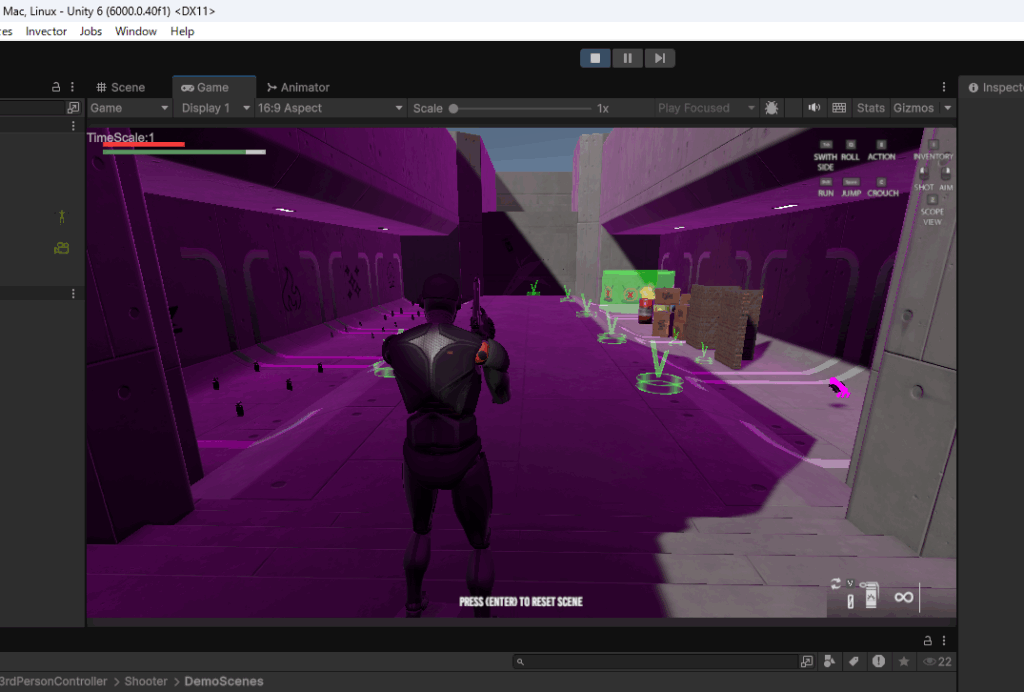Click the Project panel search field
The height and width of the screenshot is (692, 1024).
pyautogui.click(x=660, y=662)
